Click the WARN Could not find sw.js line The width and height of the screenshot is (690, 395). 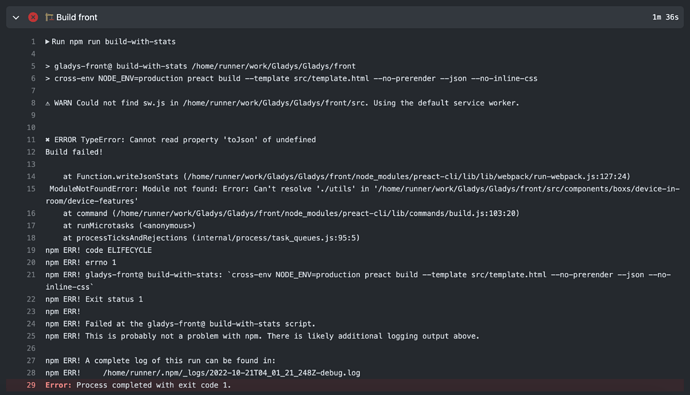click(x=282, y=103)
